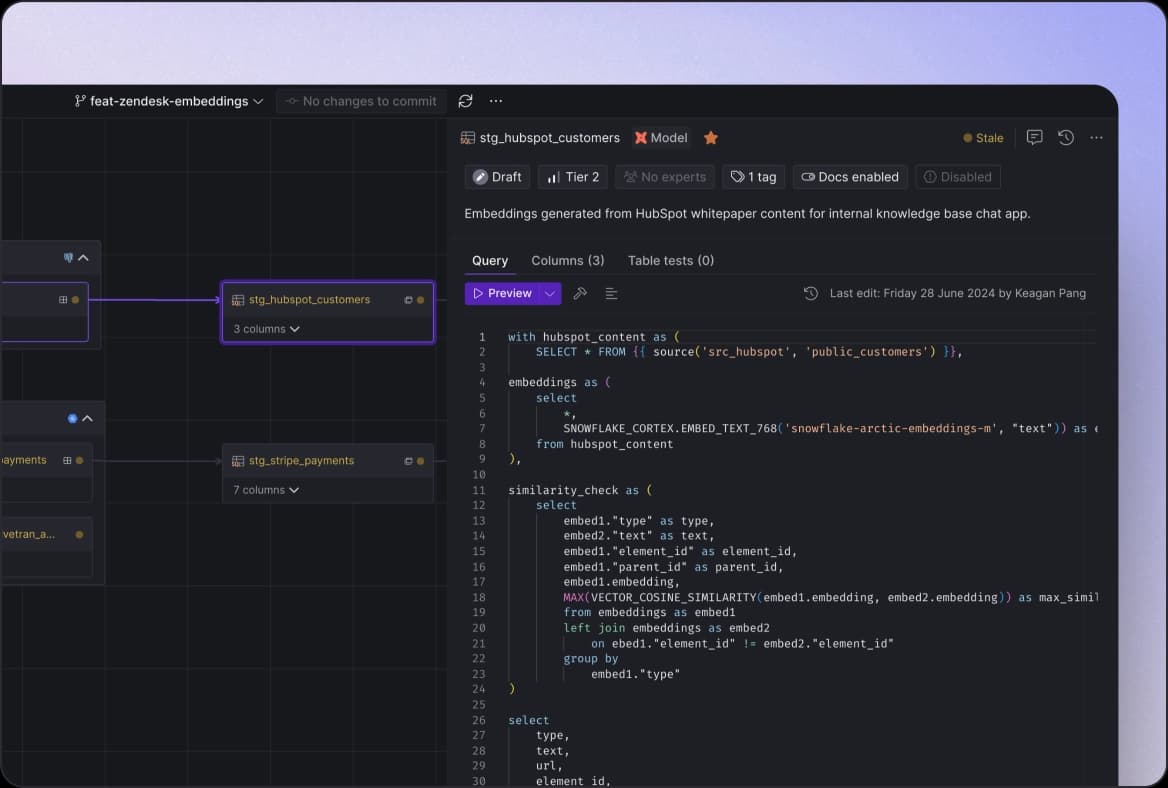Click the format SQL wand icon

pos(580,293)
